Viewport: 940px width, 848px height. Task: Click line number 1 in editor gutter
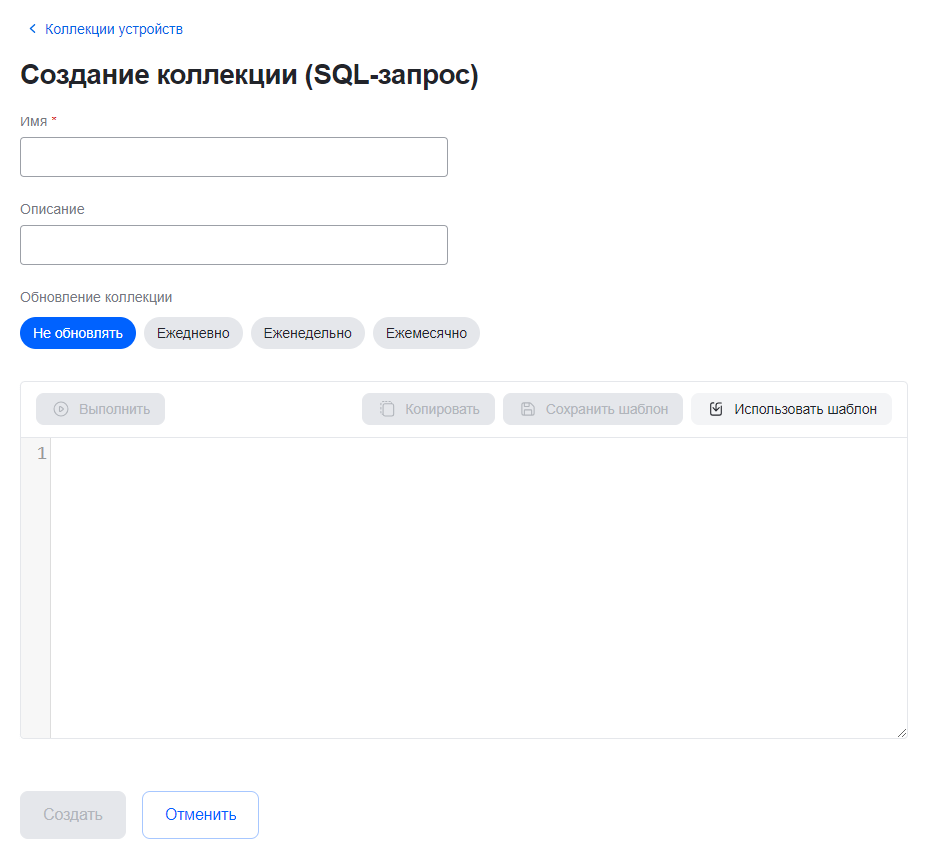point(42,454)
